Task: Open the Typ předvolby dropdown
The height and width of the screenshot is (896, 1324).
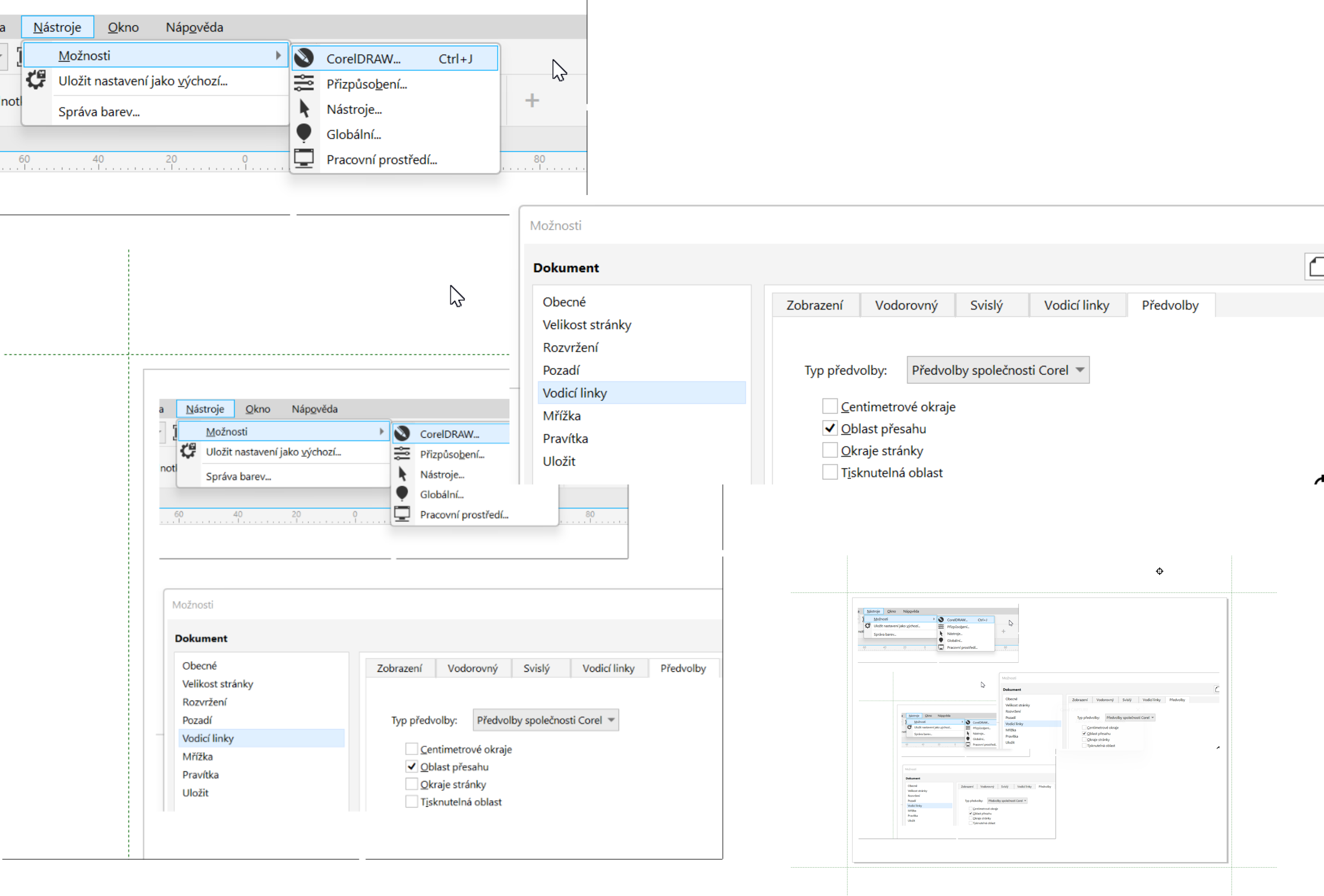Action: coord(997,370)
